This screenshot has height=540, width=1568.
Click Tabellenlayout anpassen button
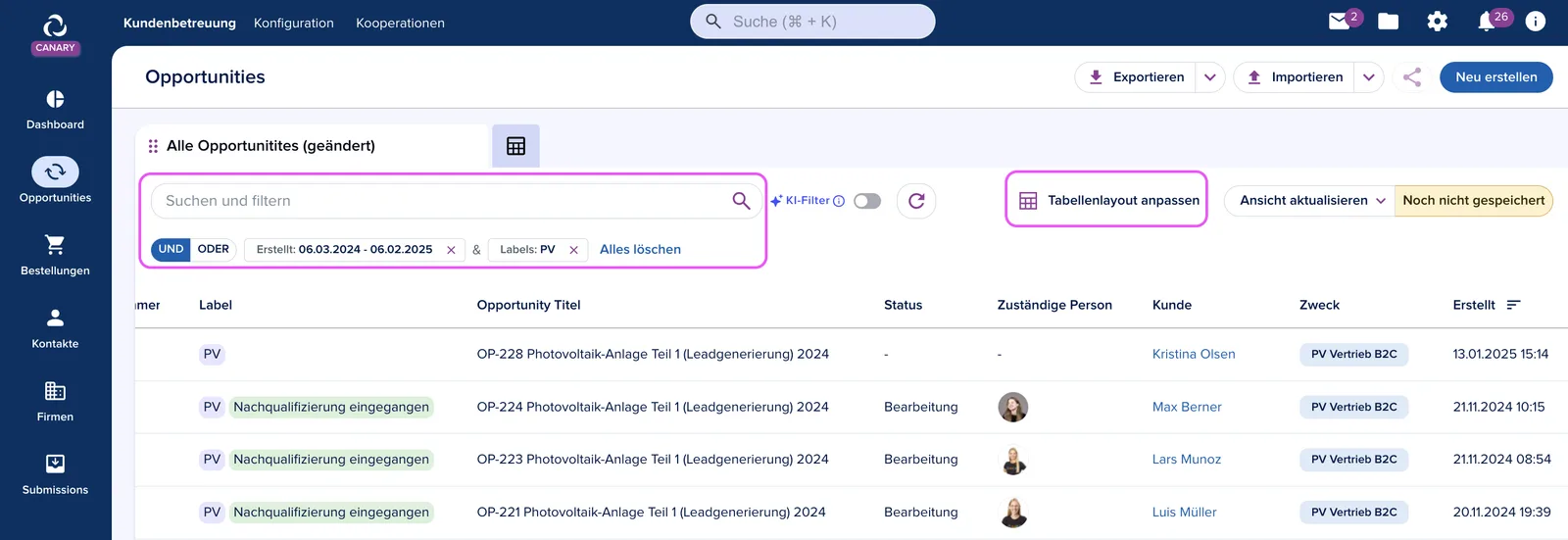pos(1107,201)
